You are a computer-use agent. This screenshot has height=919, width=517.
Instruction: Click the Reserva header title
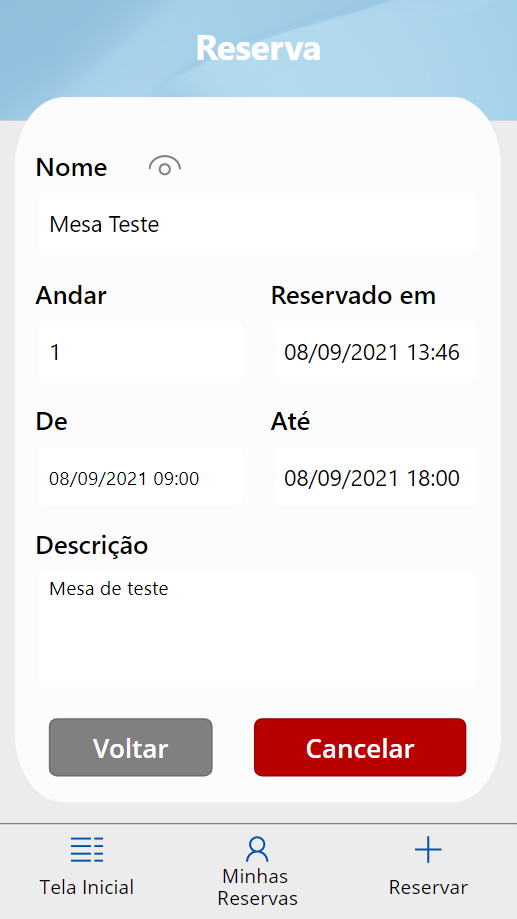tap(258, 48)
